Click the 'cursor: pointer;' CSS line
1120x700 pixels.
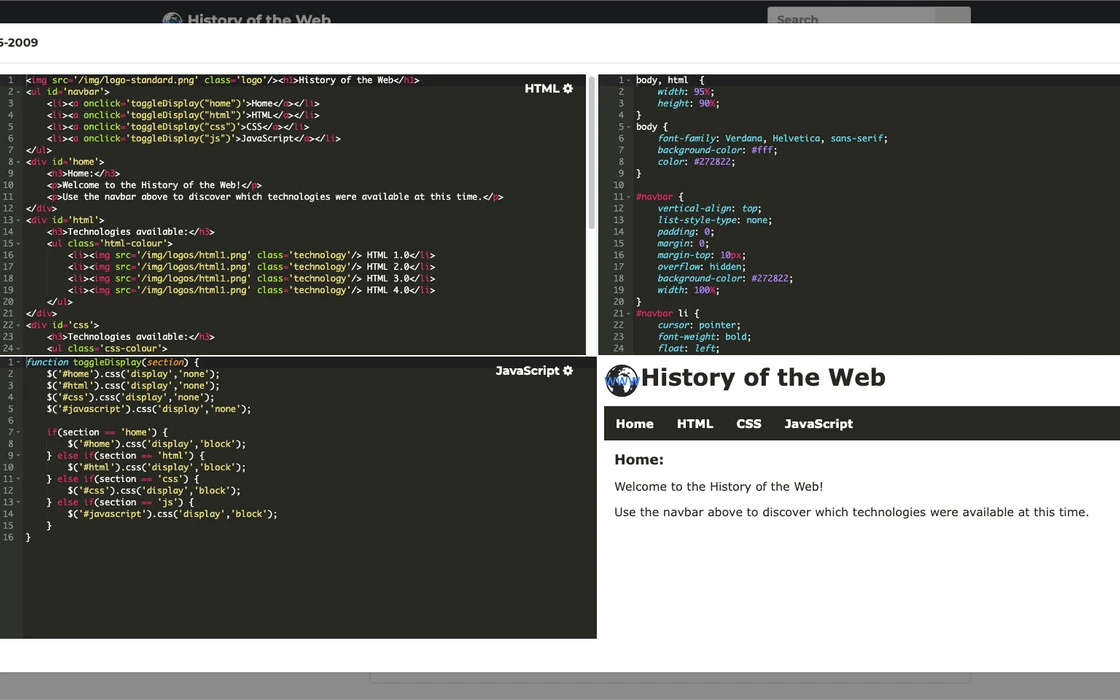coord(699,325)
